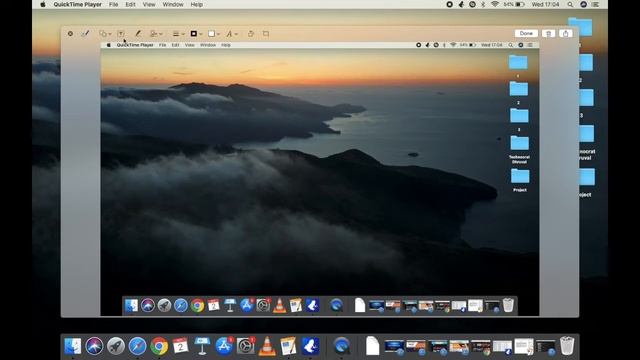Open the QuickTime Player menu

pyautogui.click(x=77, y=4)
